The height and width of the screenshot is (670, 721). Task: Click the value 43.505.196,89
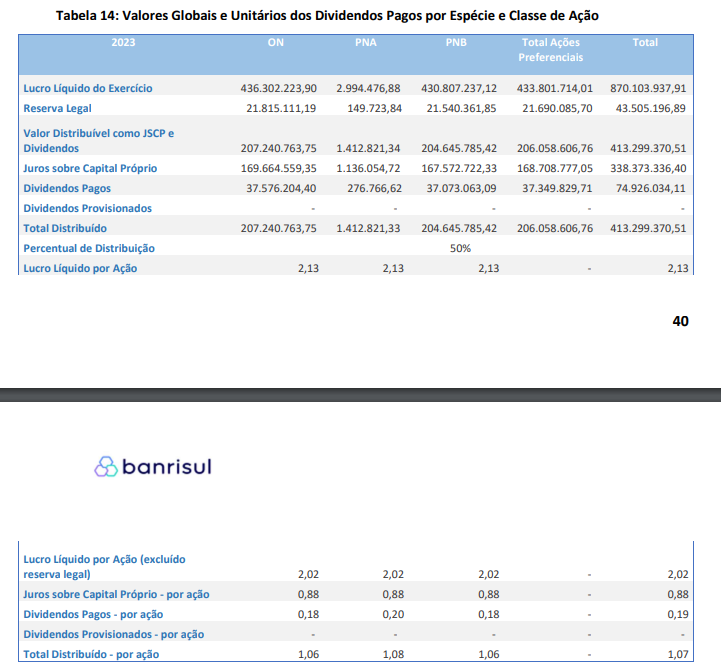coord(650,109)
